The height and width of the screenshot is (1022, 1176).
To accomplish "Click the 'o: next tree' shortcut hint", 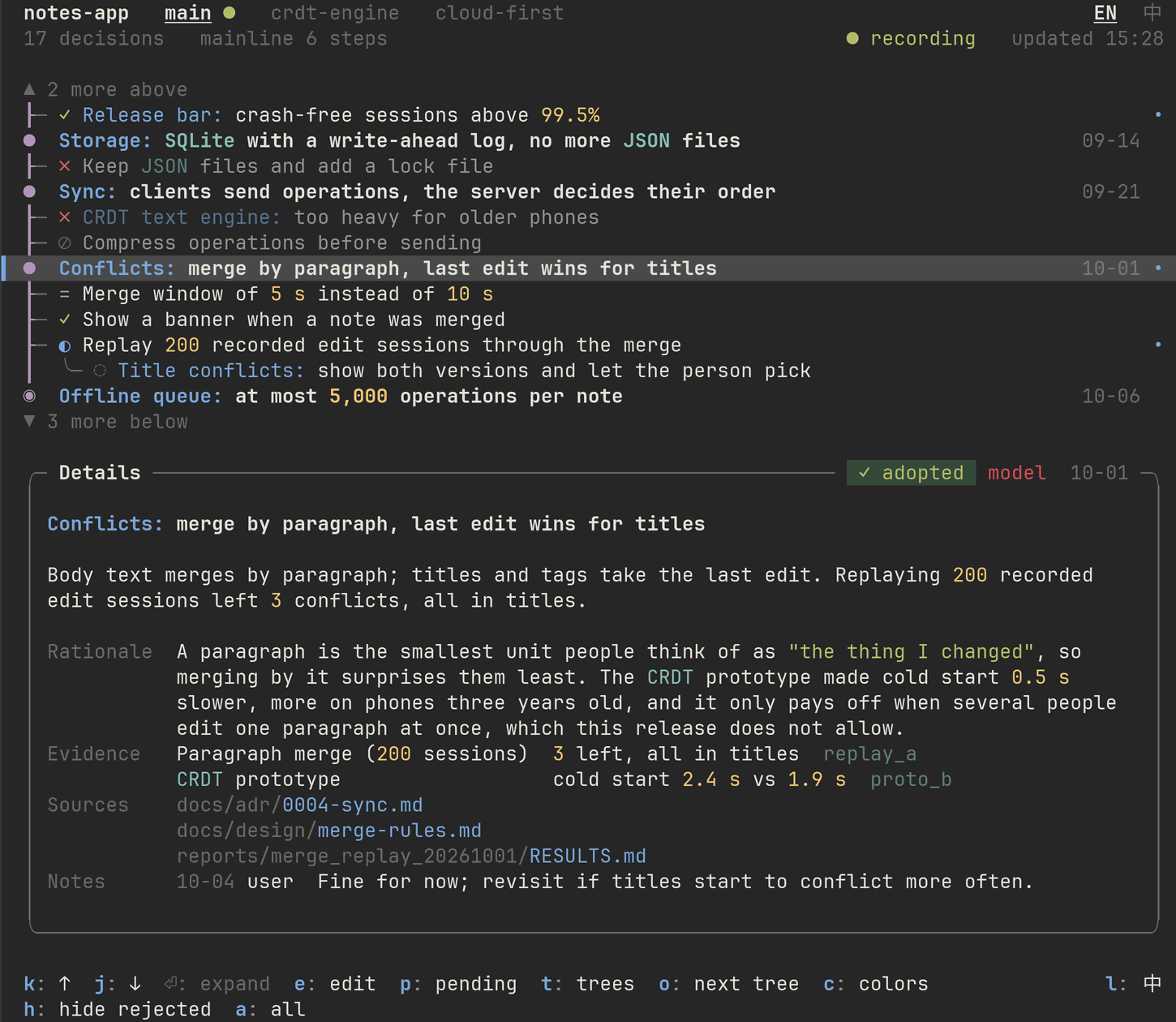I will (x=729, y=984).
